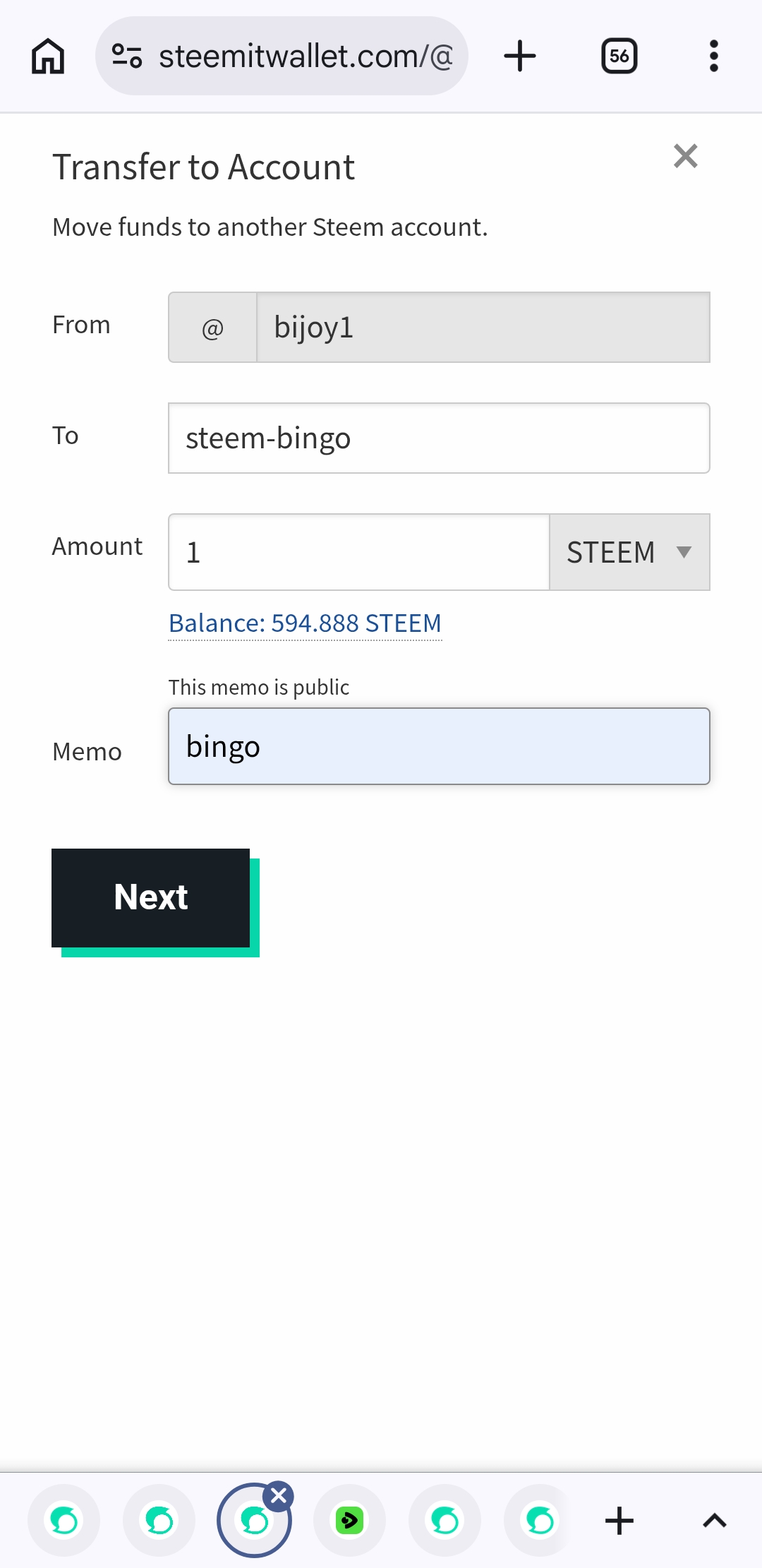Focus the To field containing steem-bingo
Image resolution: width=762 pixels, height=1568 pixels.
[439, 438]
